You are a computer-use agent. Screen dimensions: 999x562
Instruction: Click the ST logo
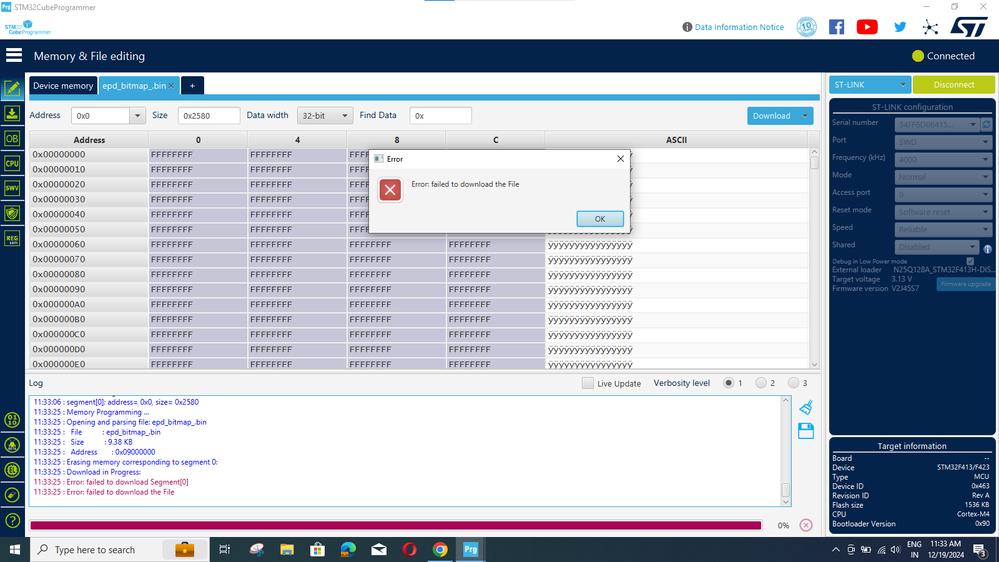click(968, 27)
